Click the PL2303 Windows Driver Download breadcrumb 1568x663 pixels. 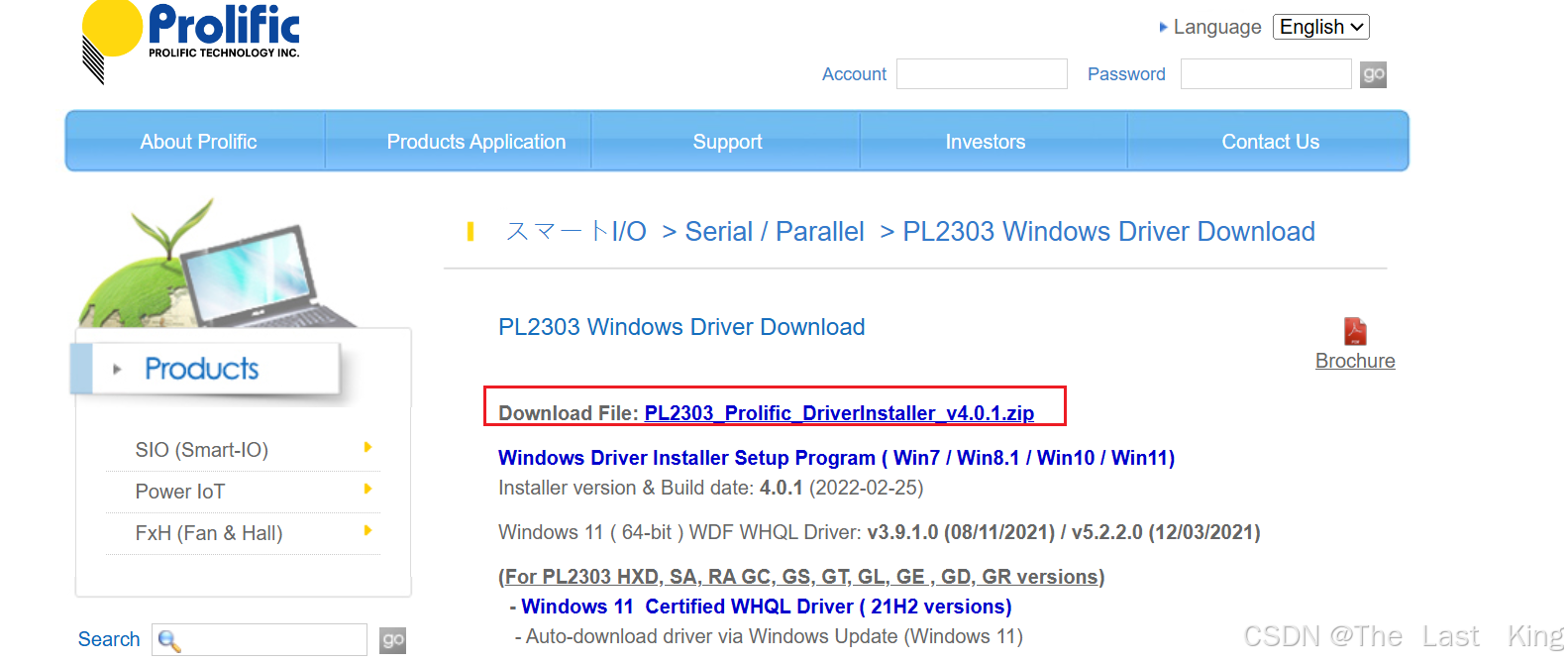pos(1108,232)
